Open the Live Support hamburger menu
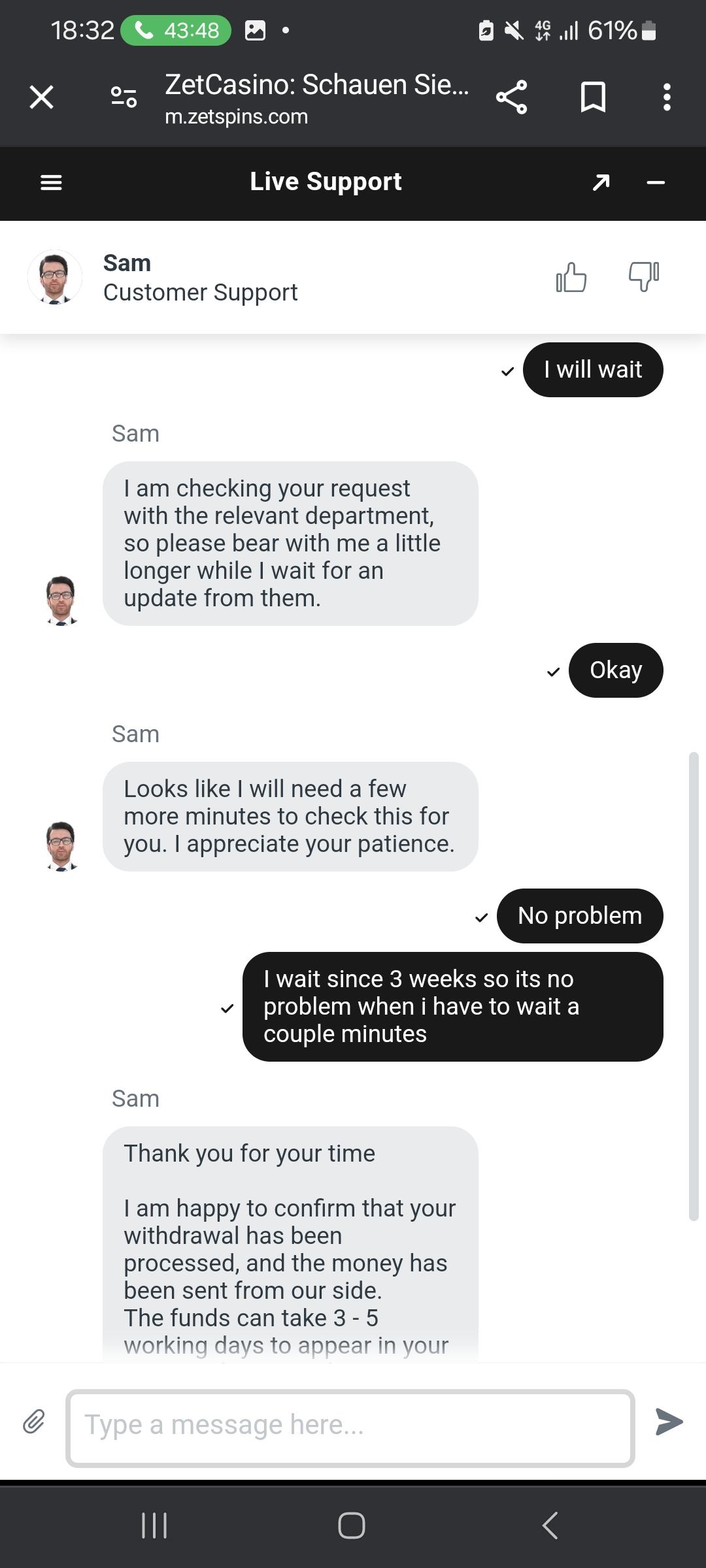706x1568 pixels. pyautogui.click(x=51, y=182)
